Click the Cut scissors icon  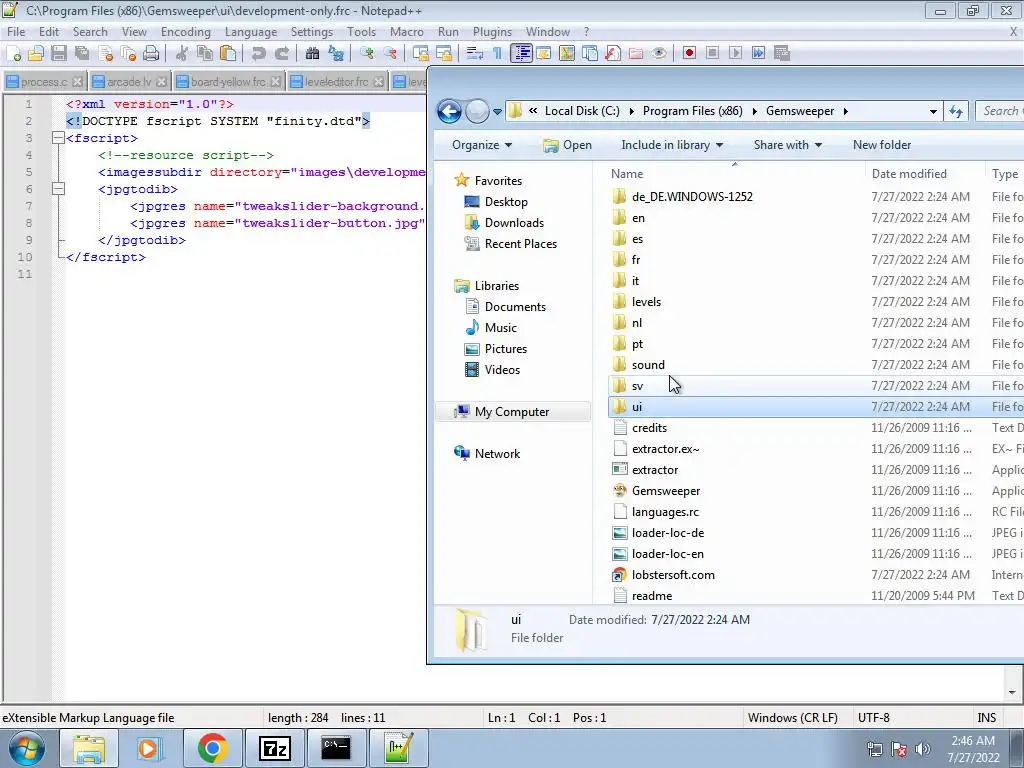click(x=182, y=54)
